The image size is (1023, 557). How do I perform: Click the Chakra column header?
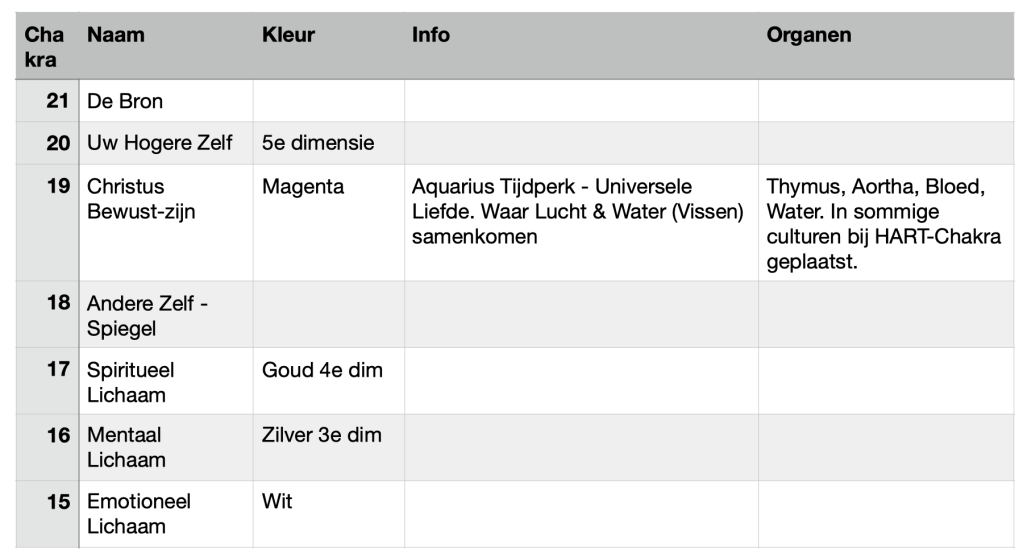tap(41, 47)
